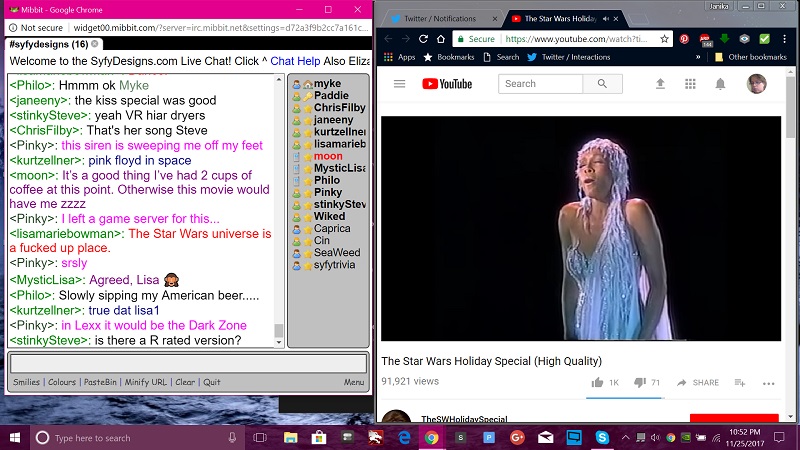Click the Share arrow under the video
Viewport: 800px width, 450px height.
point(682,382)
